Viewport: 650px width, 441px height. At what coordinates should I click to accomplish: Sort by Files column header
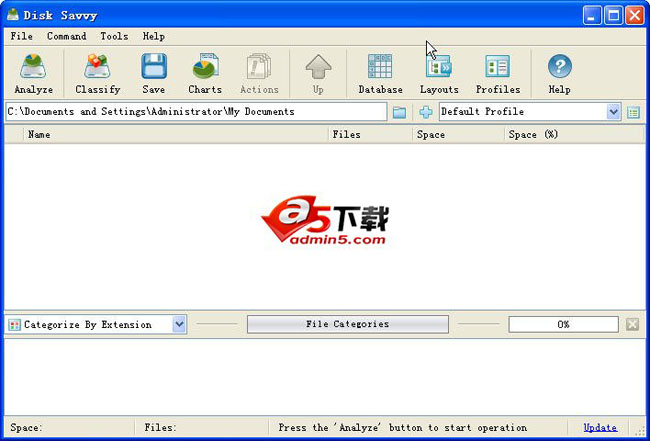371,134
